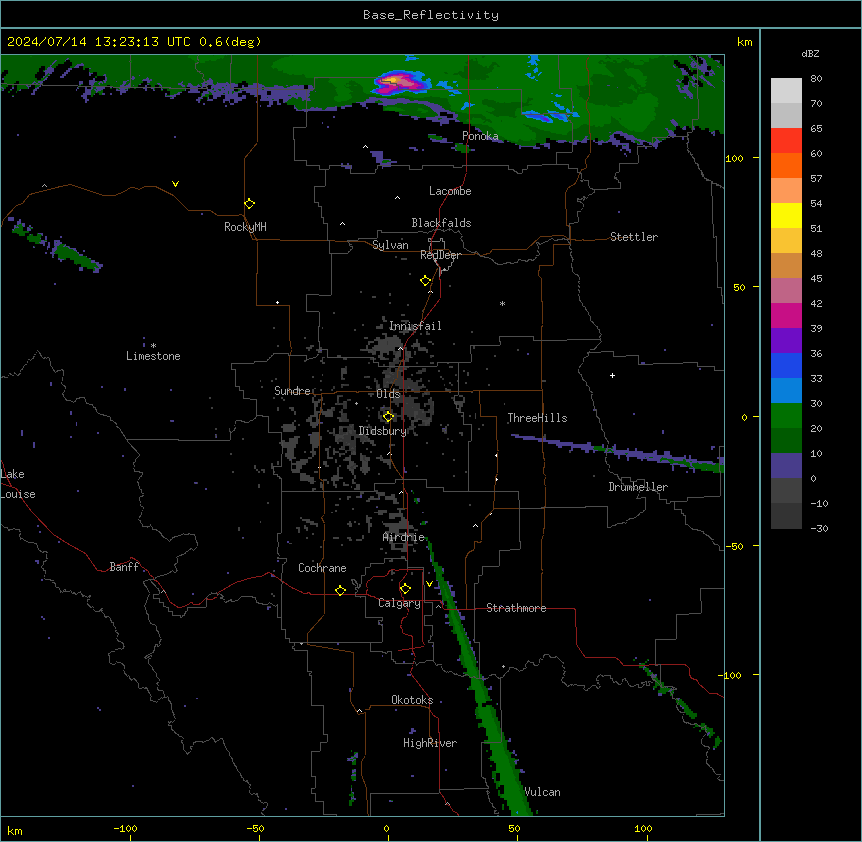Click the -30 value at the legend bottom
This screenshot has height=842, width=862.
click(819, 529)
